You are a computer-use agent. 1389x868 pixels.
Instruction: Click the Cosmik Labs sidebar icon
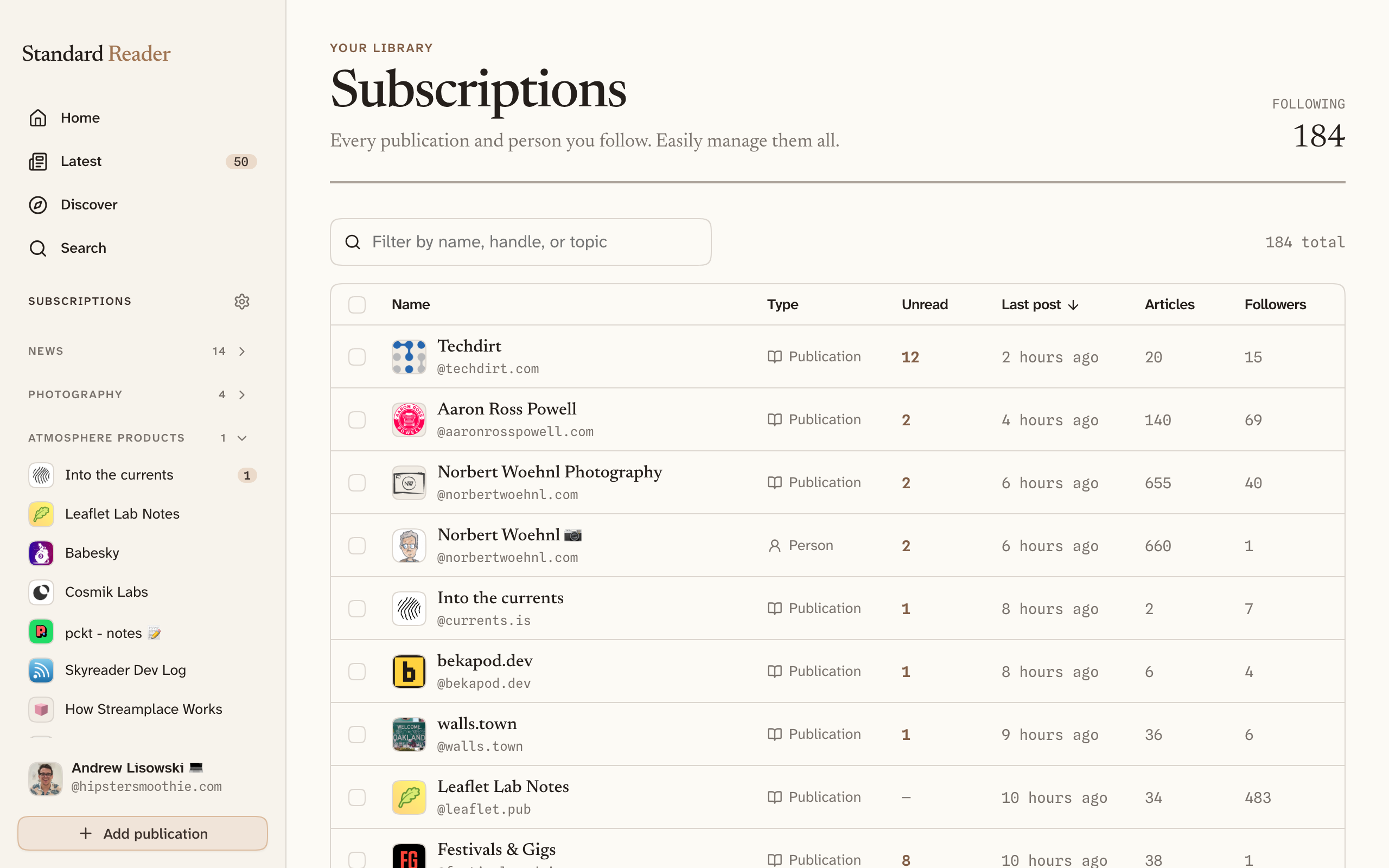(41, 592)
